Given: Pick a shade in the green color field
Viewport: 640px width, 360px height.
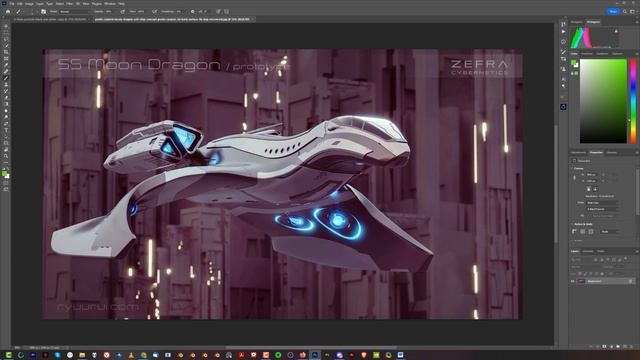Looking at the screenshot, I should 603,101.
